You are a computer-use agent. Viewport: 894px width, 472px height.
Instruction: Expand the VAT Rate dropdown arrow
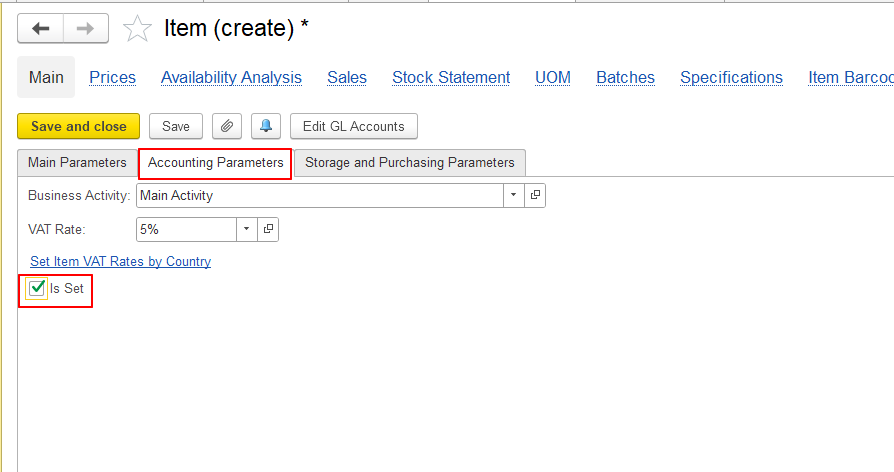click(x=246, y=229)
